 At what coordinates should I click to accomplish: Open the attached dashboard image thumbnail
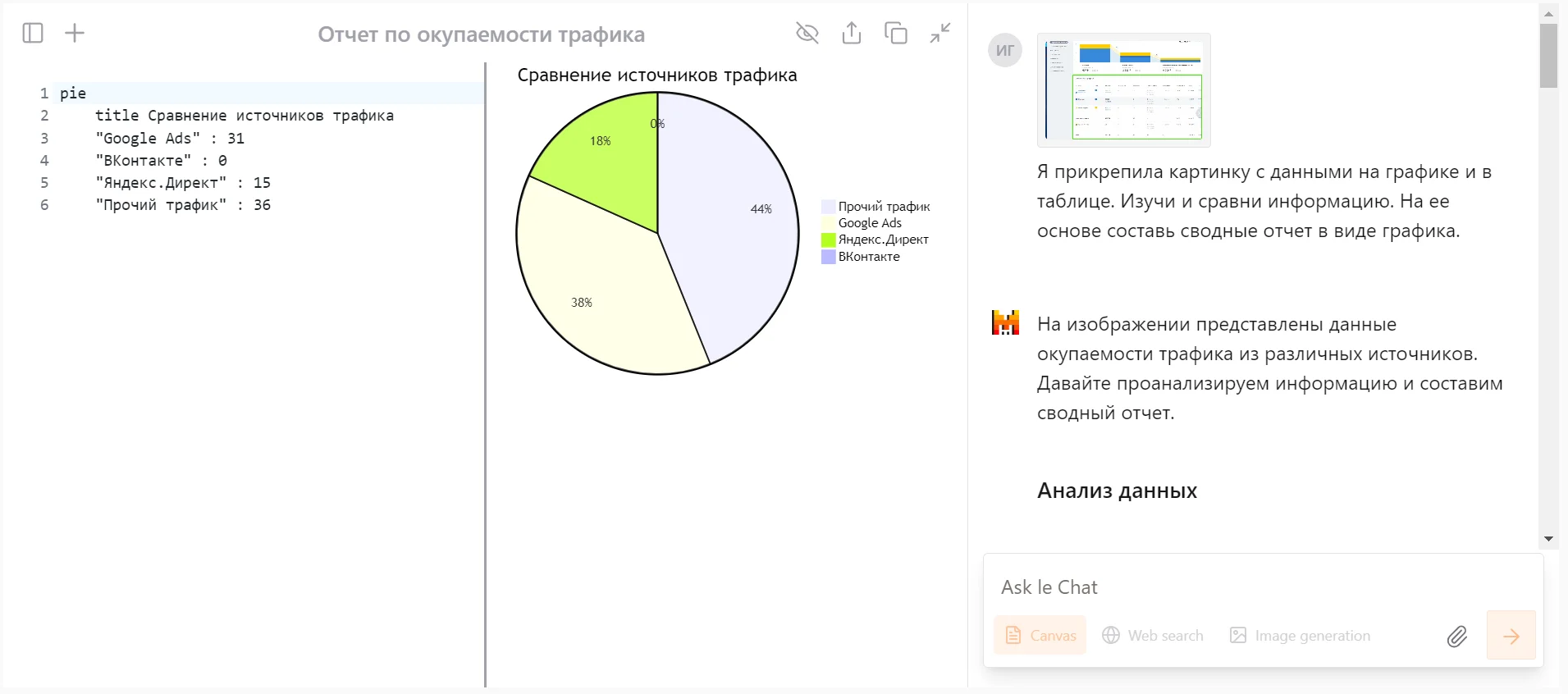click(1124, 90)
